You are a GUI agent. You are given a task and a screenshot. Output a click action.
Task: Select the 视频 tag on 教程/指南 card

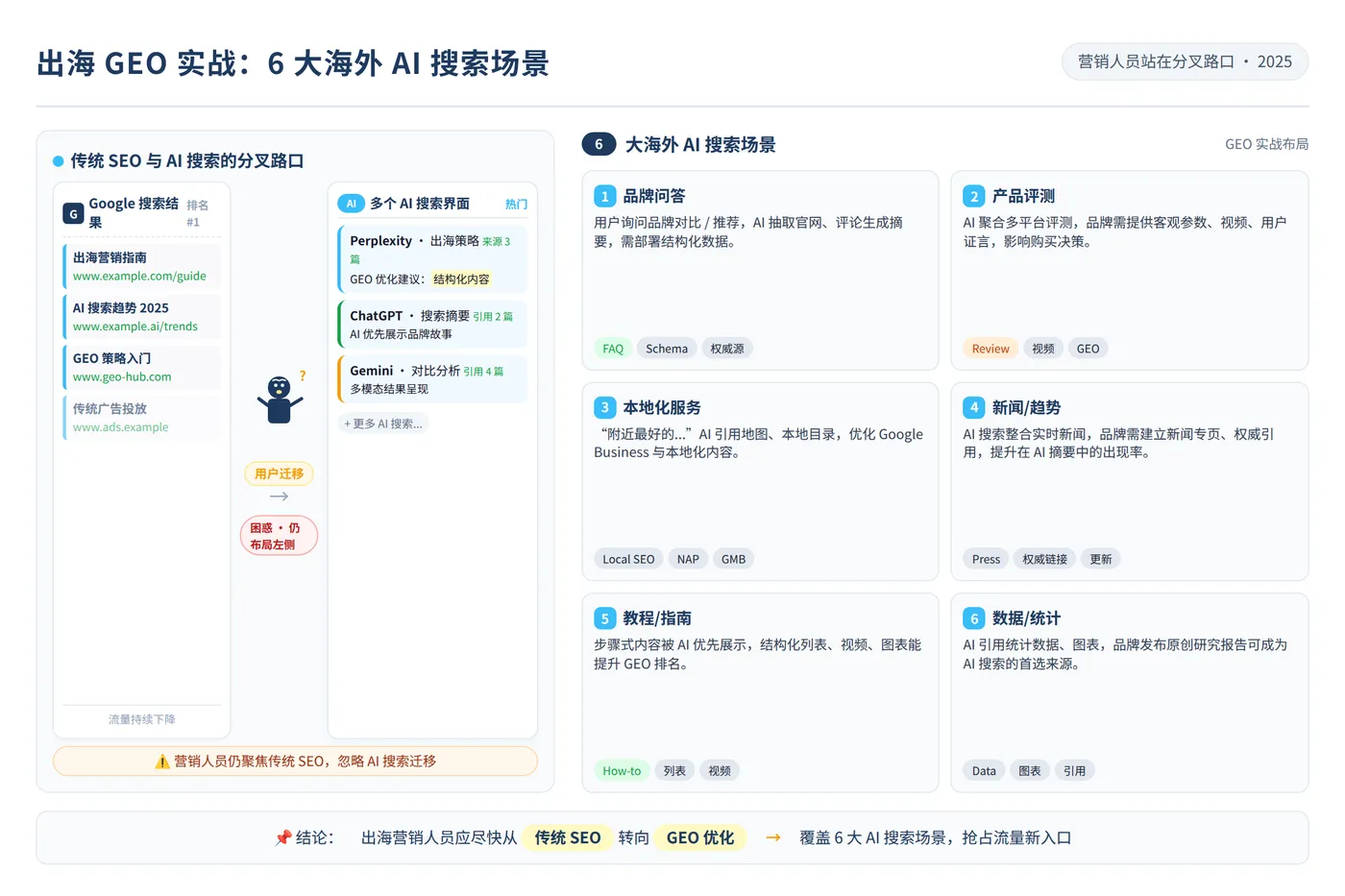pyautogui.click(x=720, y=770)
